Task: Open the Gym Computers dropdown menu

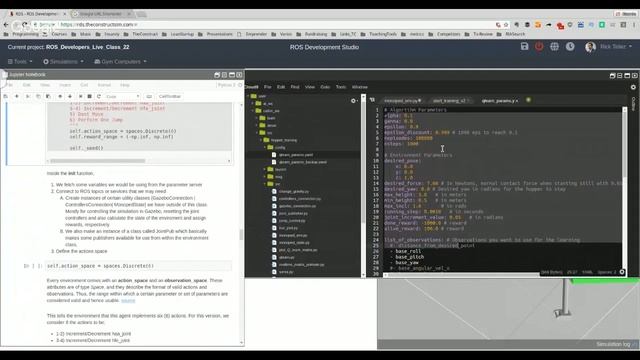Action: [x=120, y=62]
